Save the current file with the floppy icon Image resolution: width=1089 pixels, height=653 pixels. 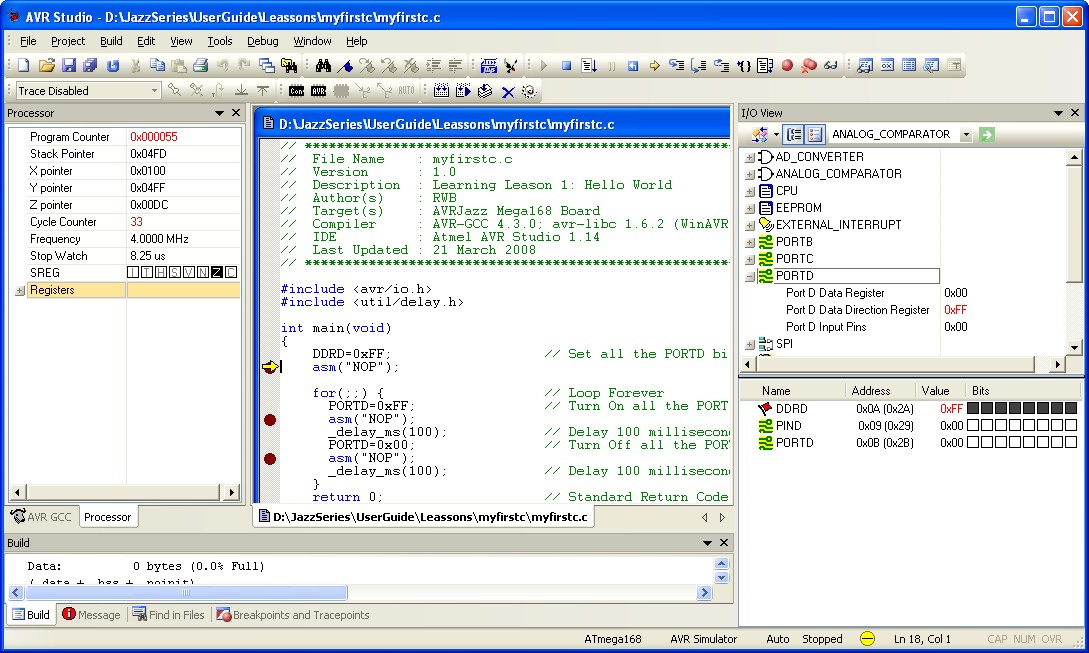[x=68, y=65]
